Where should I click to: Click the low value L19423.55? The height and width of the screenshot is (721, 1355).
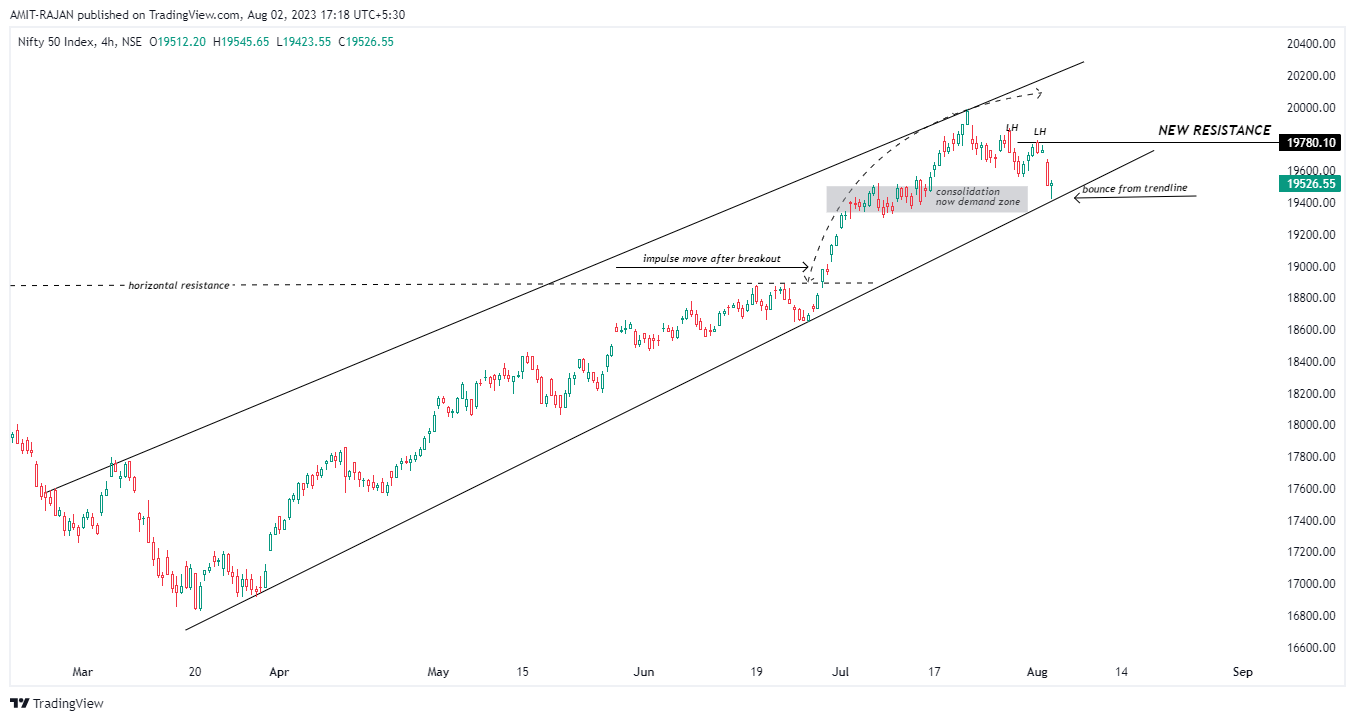(x=306, y=42)
